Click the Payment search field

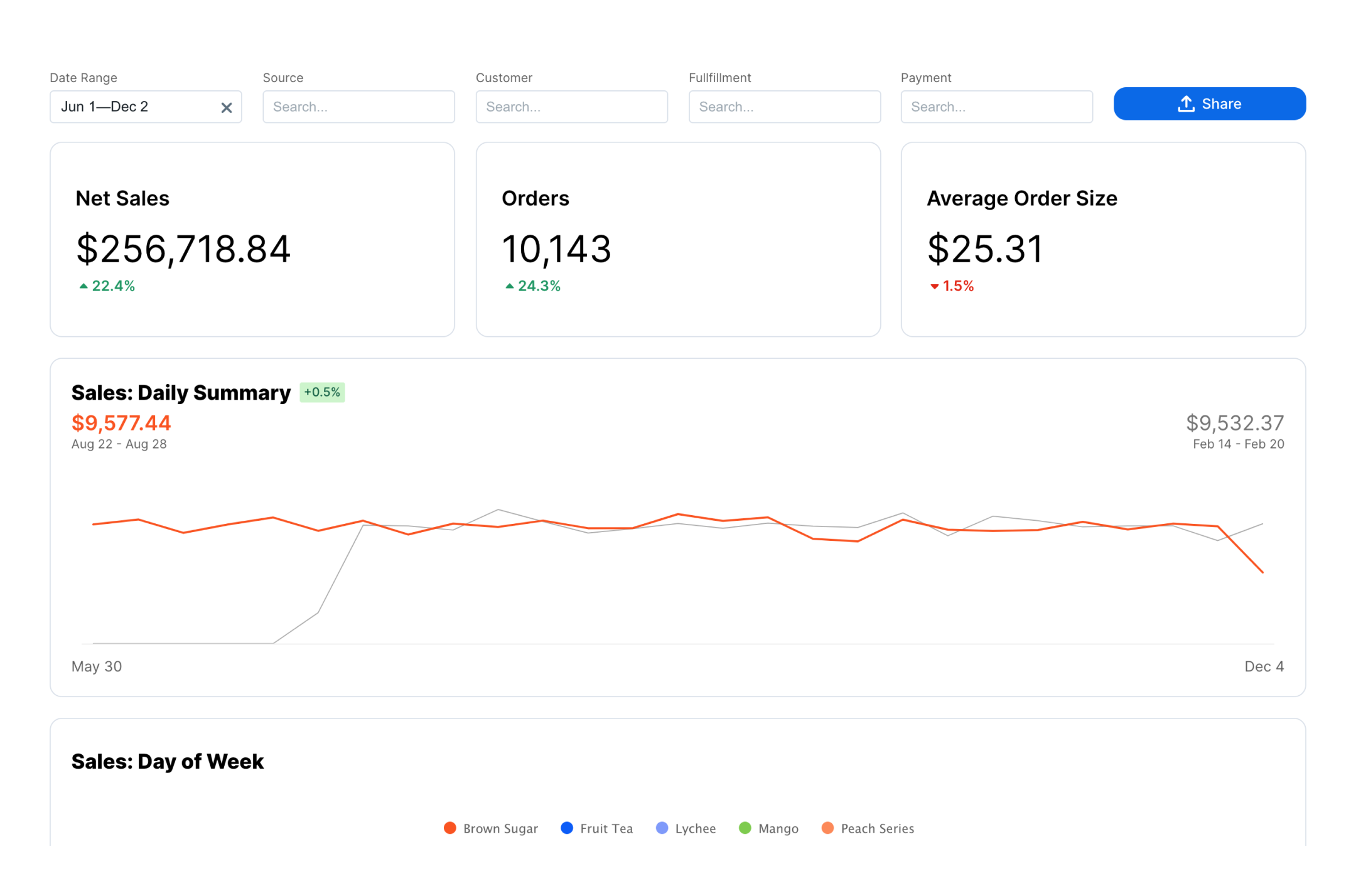pyautogui.click(x=996, y=107)
